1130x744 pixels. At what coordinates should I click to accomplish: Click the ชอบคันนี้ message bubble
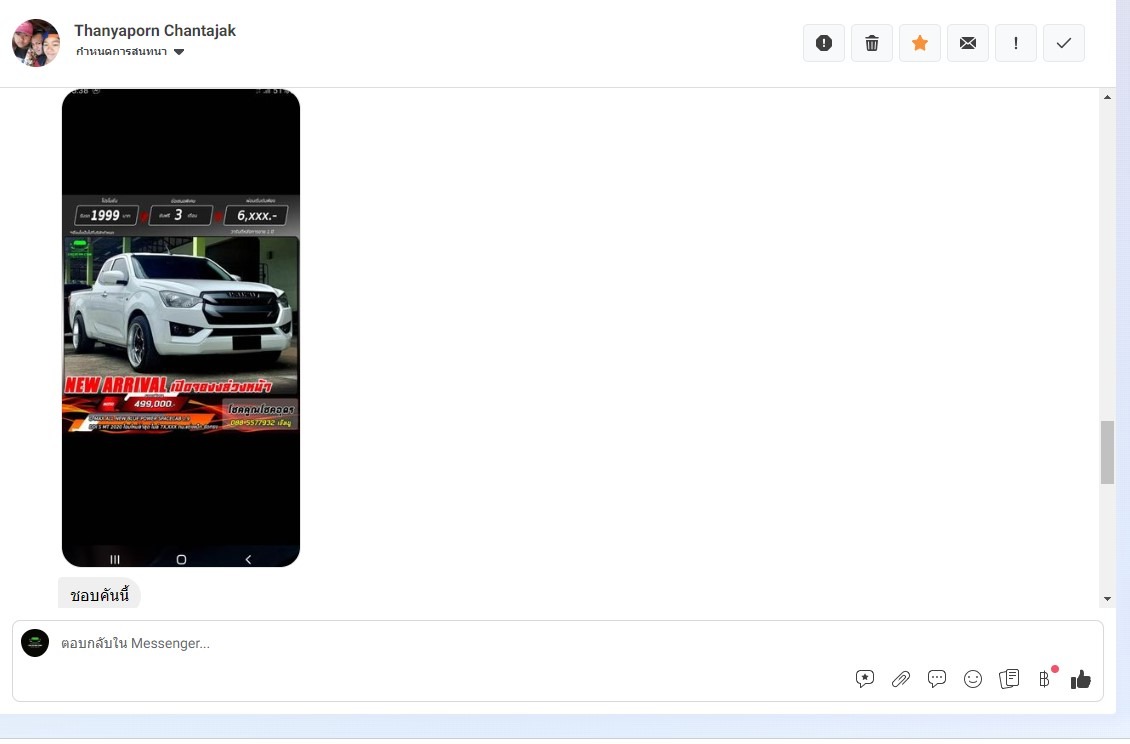99,594
